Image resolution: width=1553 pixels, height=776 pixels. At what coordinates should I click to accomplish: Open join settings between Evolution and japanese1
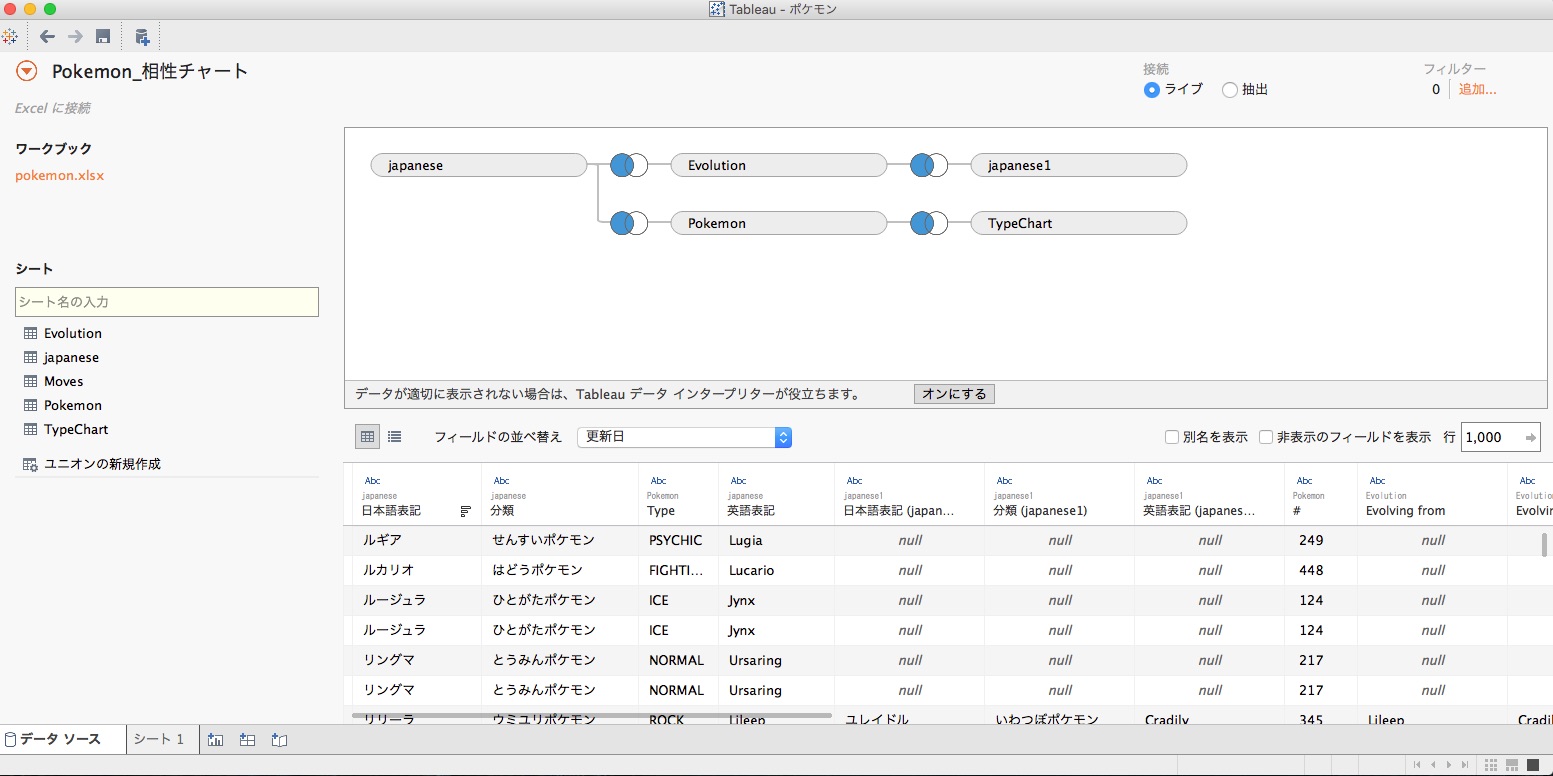929,165
